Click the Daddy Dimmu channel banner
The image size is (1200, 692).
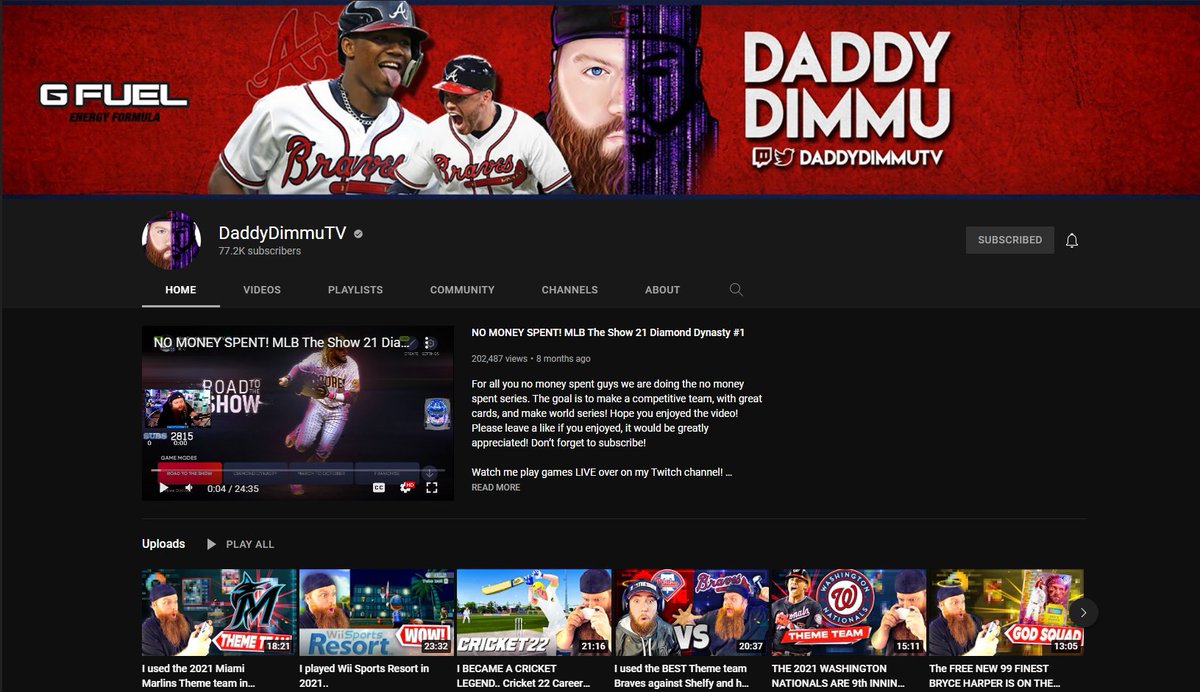pyautogui.click(x=600, y=100)
